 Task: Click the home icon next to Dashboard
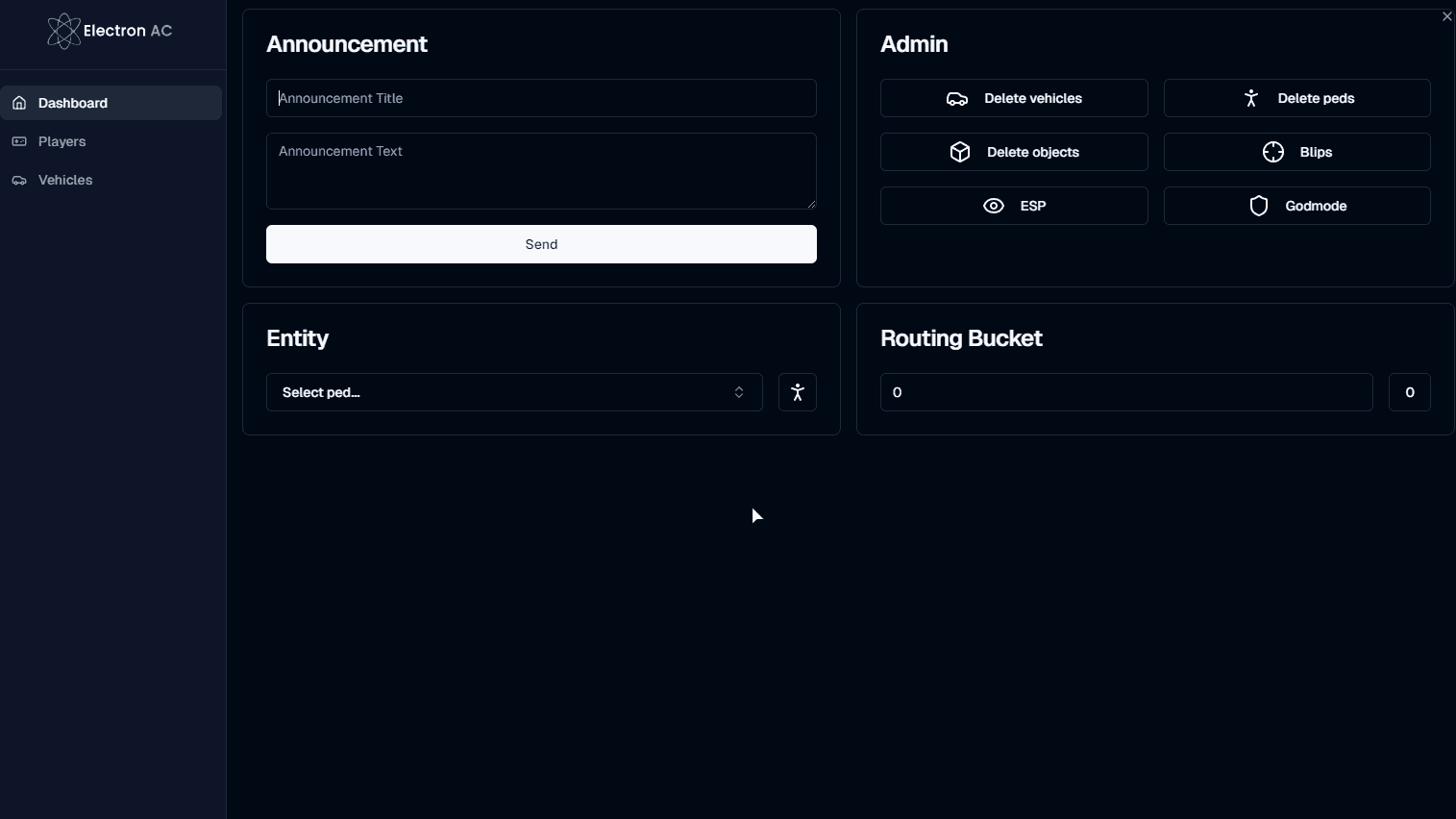click(x=19, y=103)
